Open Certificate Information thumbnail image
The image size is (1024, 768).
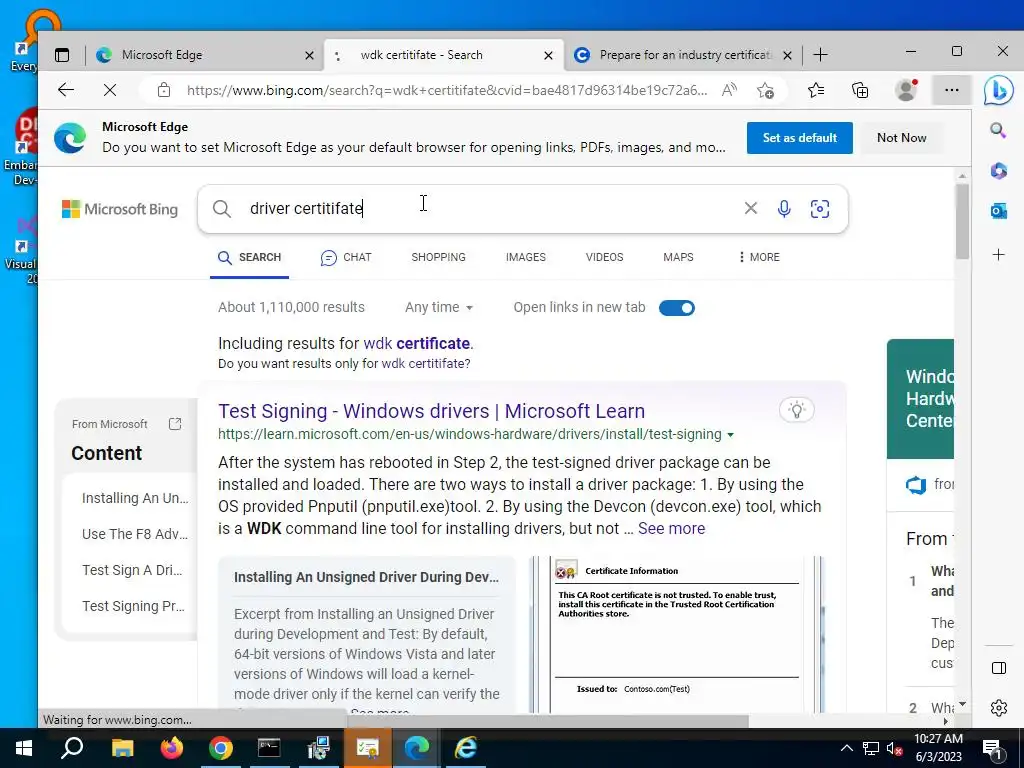click(x=677, y=634)
